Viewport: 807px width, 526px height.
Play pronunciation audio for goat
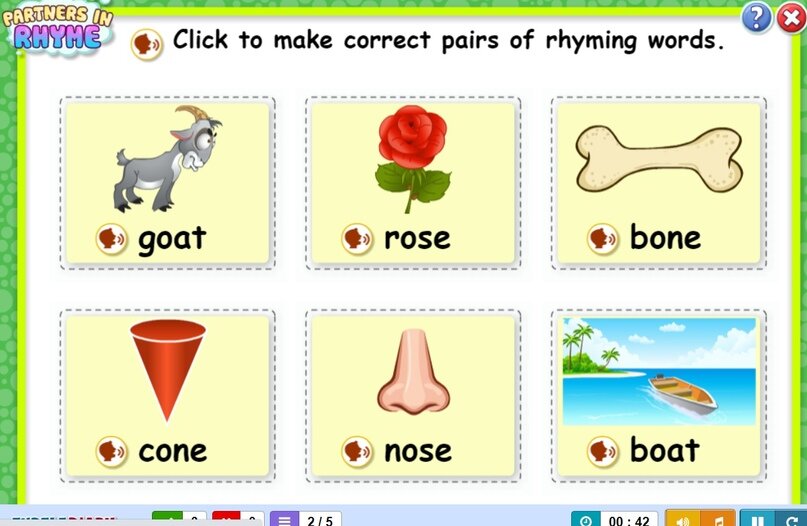point(111,239)
